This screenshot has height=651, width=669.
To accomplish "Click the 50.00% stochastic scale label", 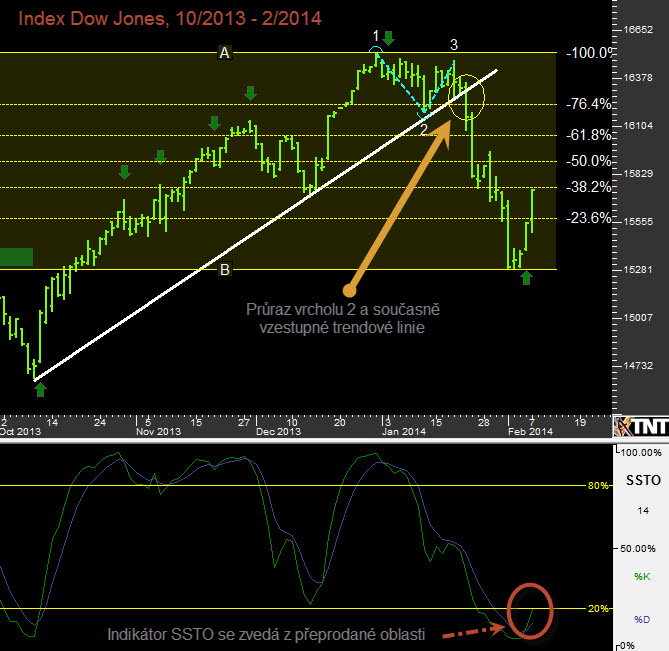I will [x=638, y=549].
